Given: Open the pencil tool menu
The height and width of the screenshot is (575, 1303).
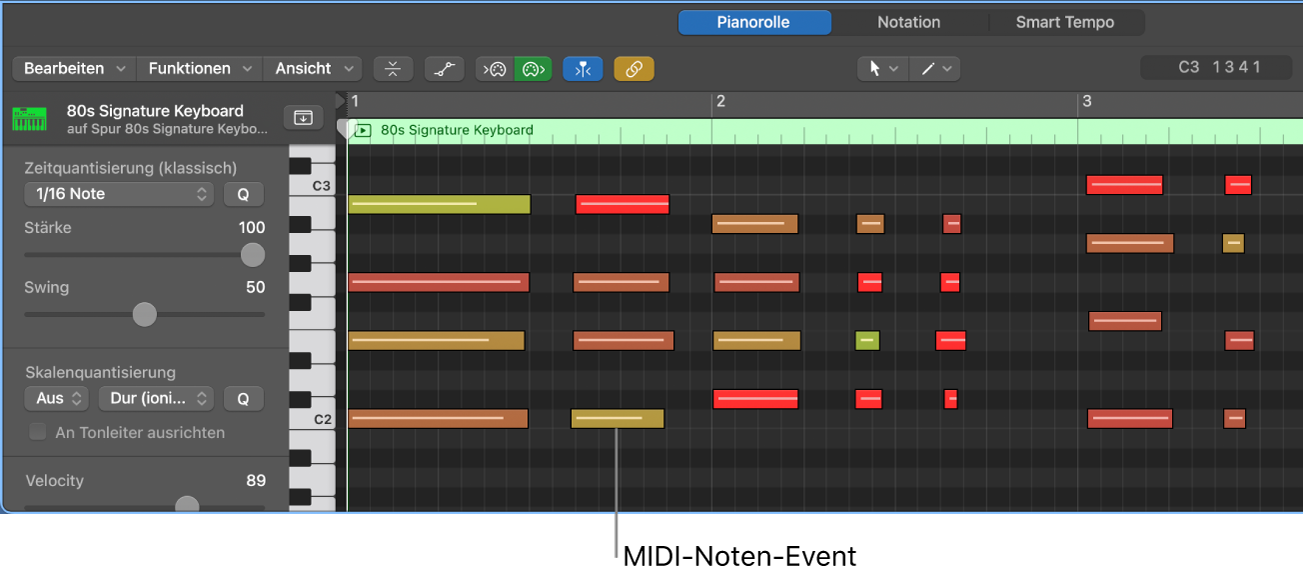Looking at the screenshot, I should pos(936,69).
